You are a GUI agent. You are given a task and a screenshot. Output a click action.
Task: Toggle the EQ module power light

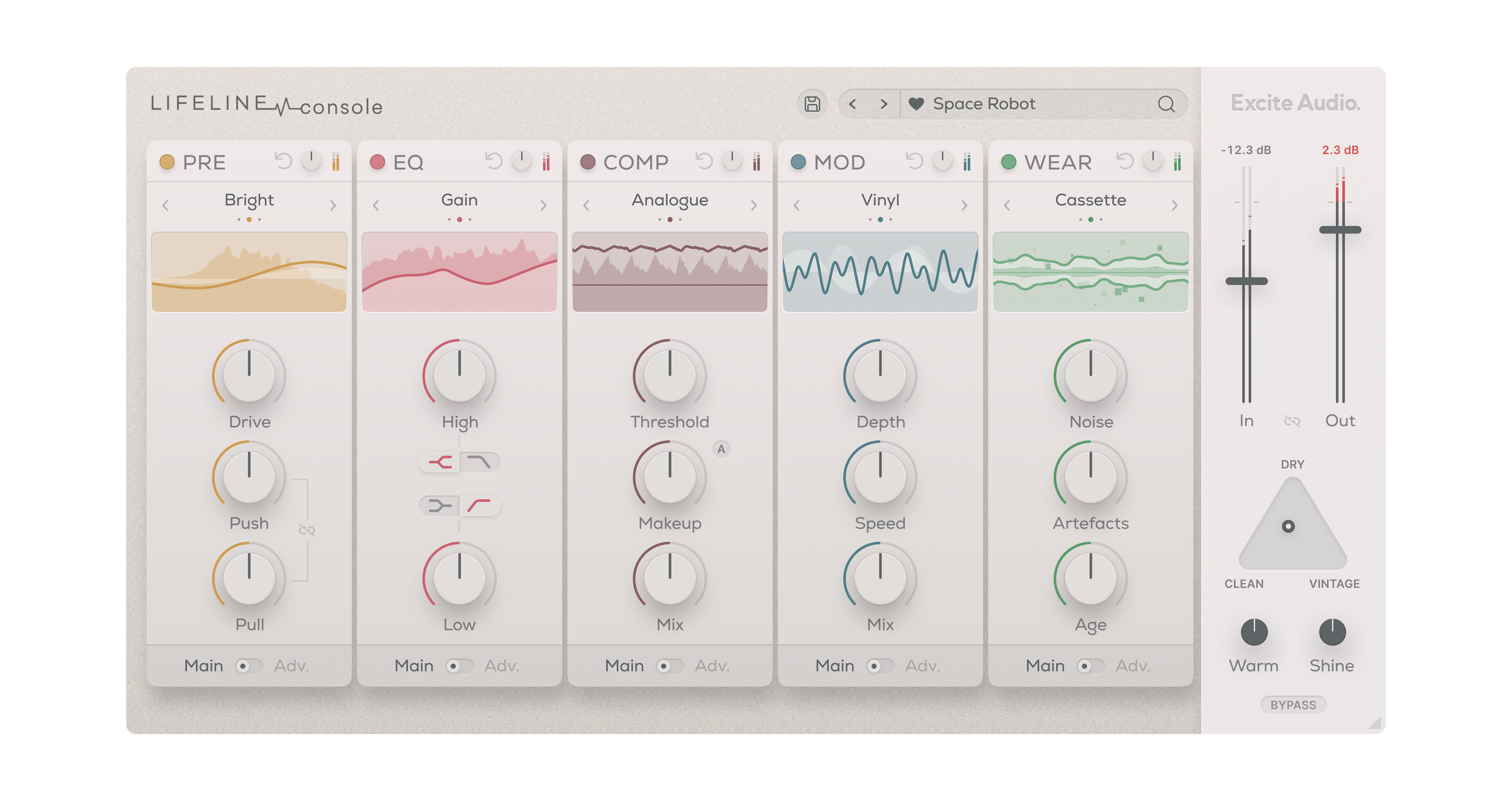(x=377, y=162)
